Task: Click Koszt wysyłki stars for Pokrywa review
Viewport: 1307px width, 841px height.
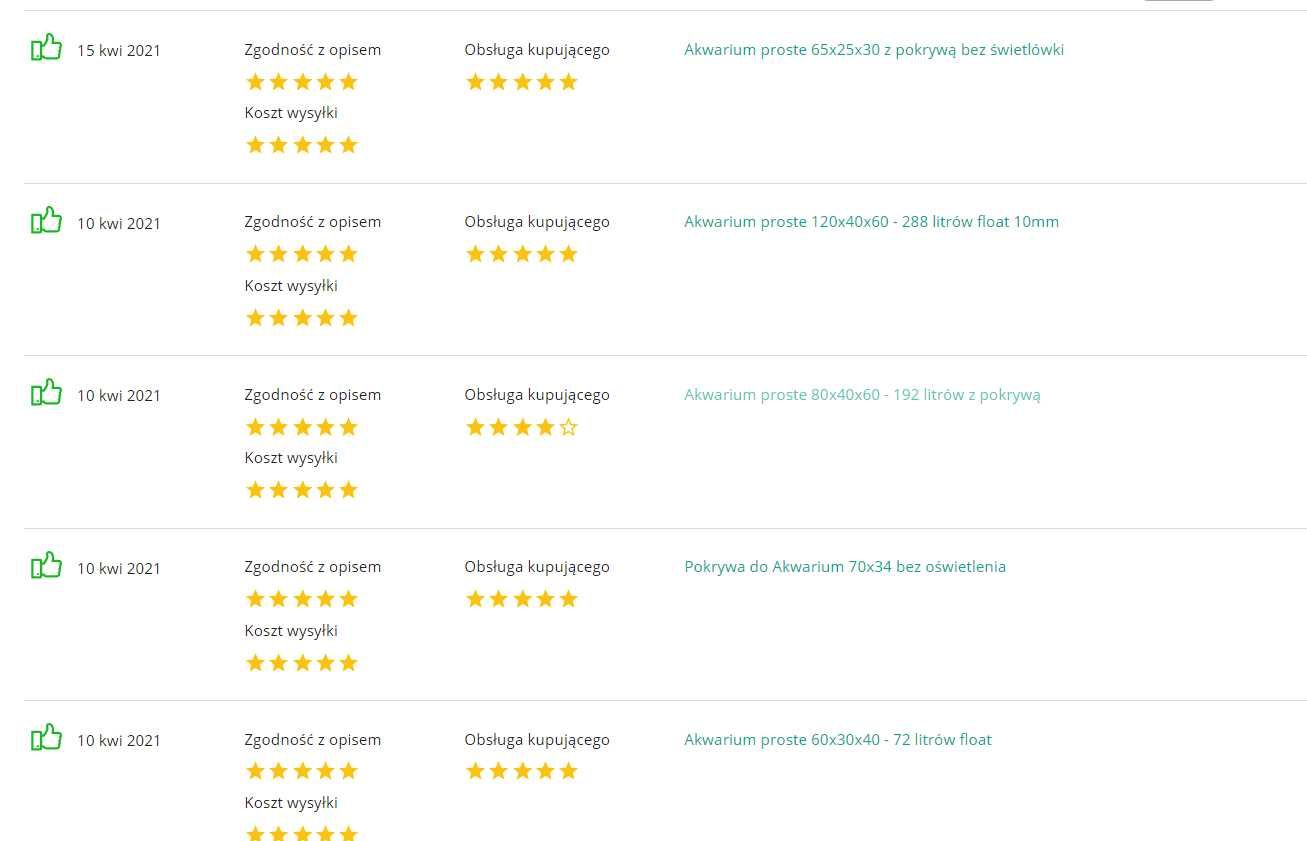Action: (x=302, y=663)
